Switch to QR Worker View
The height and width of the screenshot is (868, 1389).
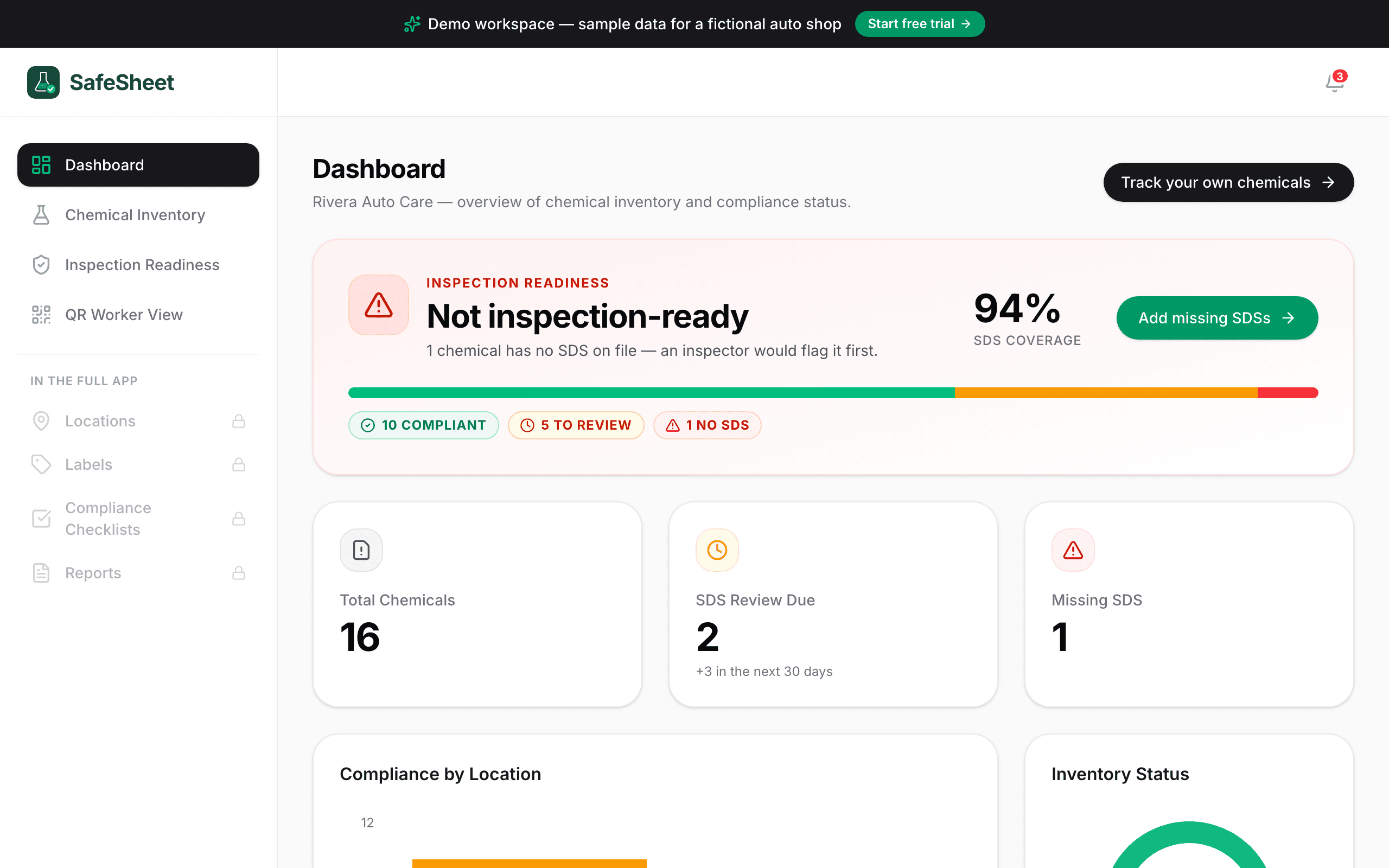tap(138, 315)
